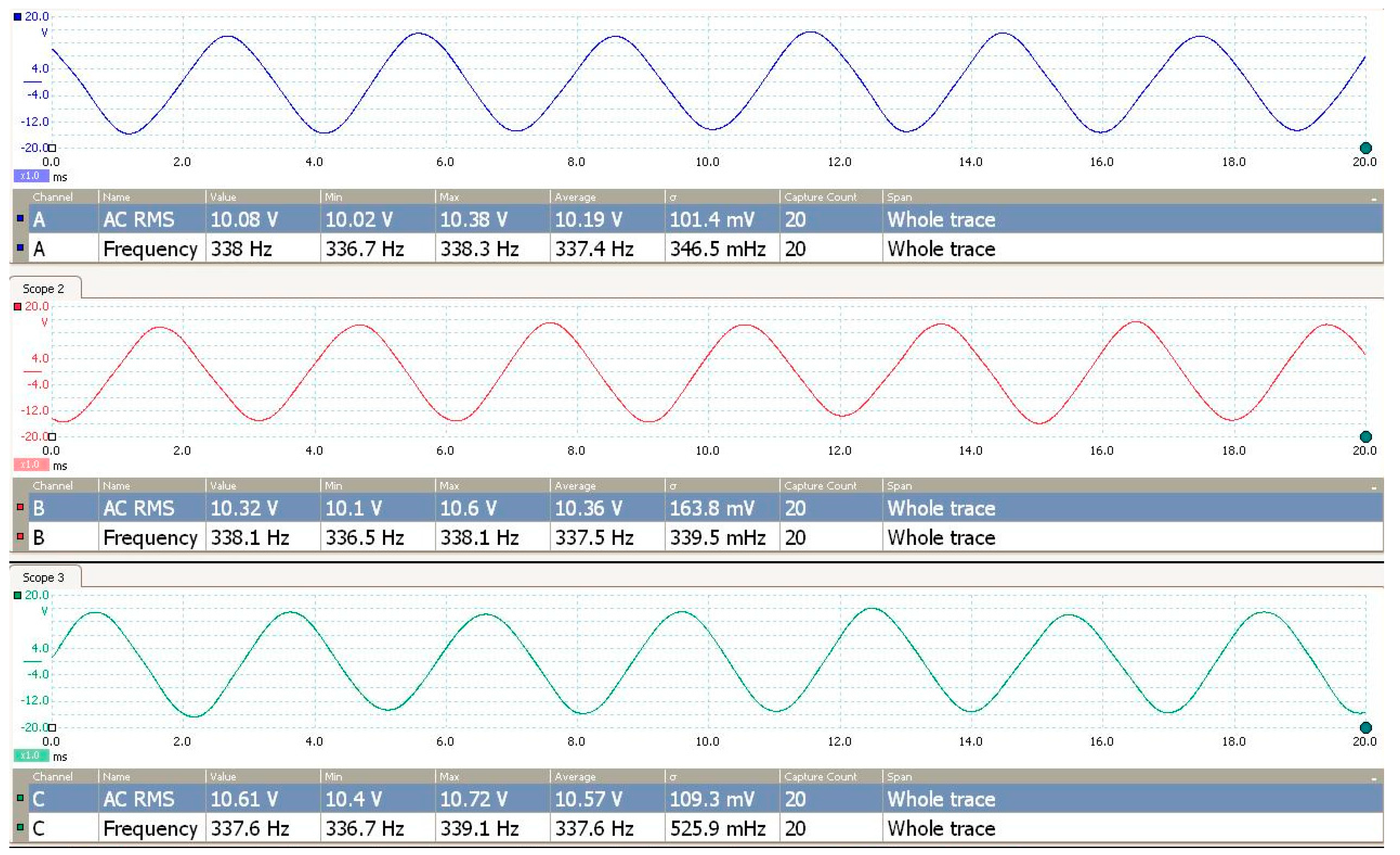
Task: Click the axis origin handle on Scope 3 graph
Action: click(52, 727)
